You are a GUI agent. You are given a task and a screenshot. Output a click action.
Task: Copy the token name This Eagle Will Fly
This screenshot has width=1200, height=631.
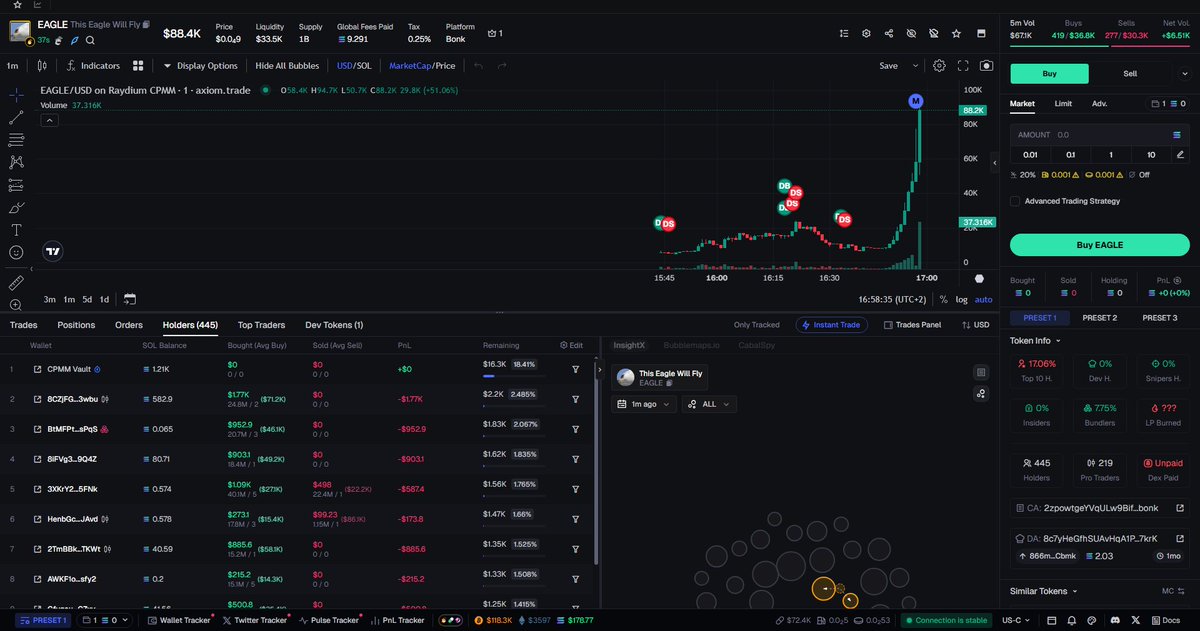146,23
